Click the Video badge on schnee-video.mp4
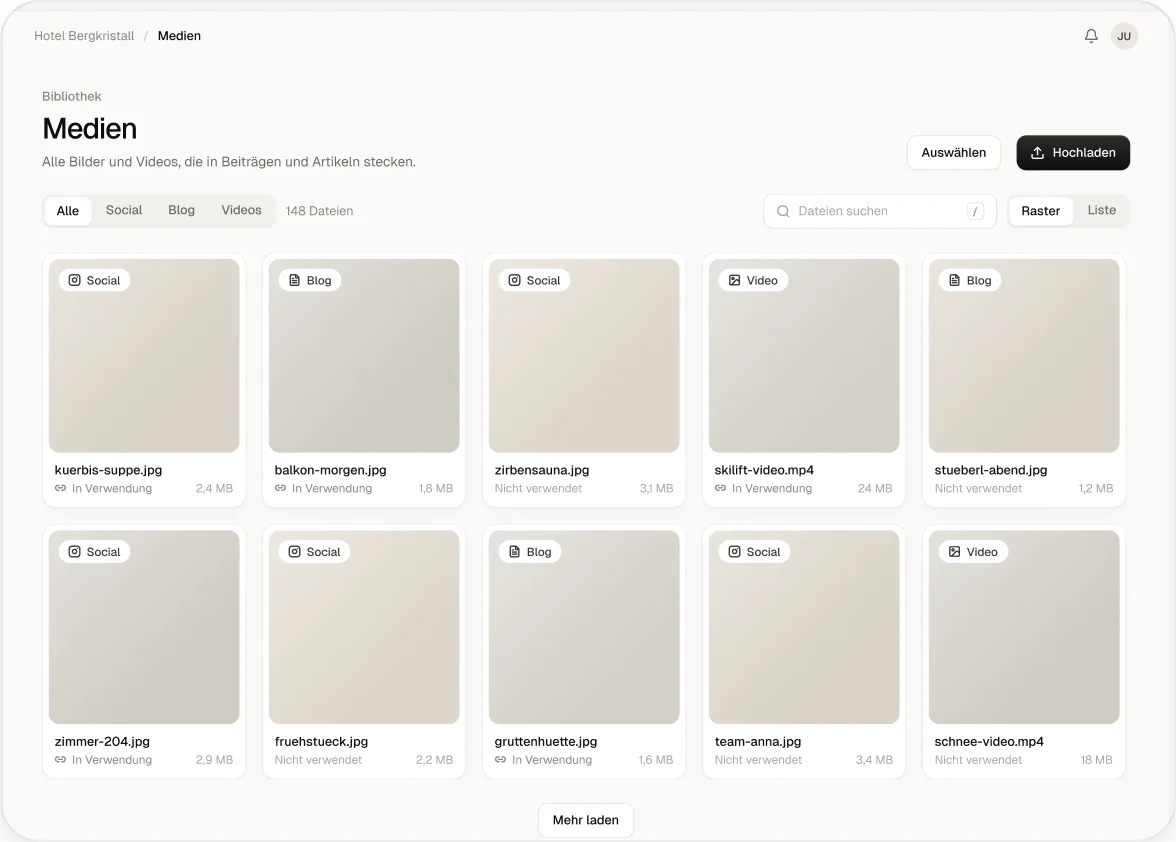The image size is (1176, 842). click(973, 552)
